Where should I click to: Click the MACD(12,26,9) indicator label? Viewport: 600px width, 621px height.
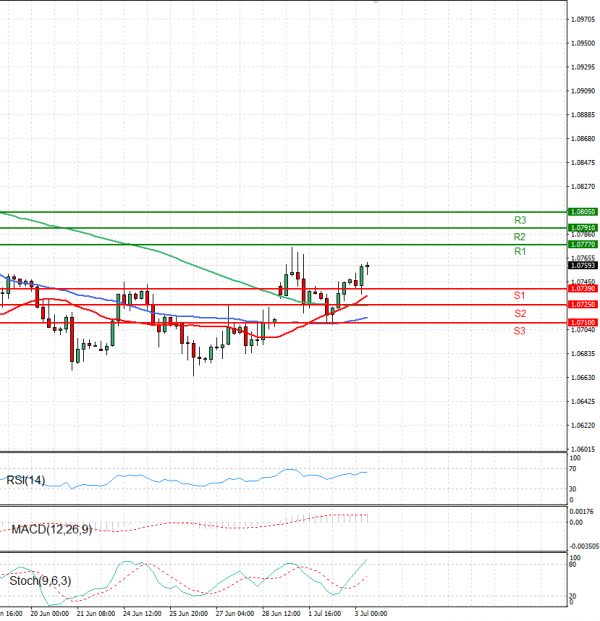coord(51,529)
